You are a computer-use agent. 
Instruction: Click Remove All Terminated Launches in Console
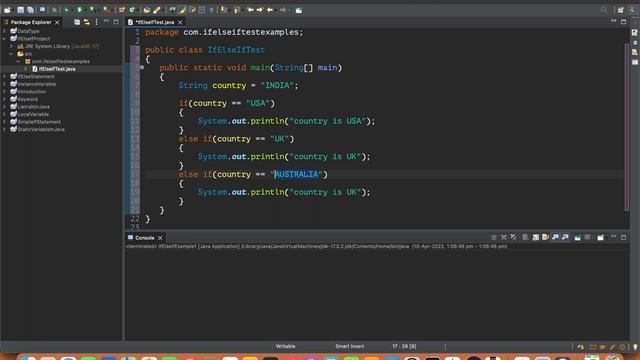513,237
